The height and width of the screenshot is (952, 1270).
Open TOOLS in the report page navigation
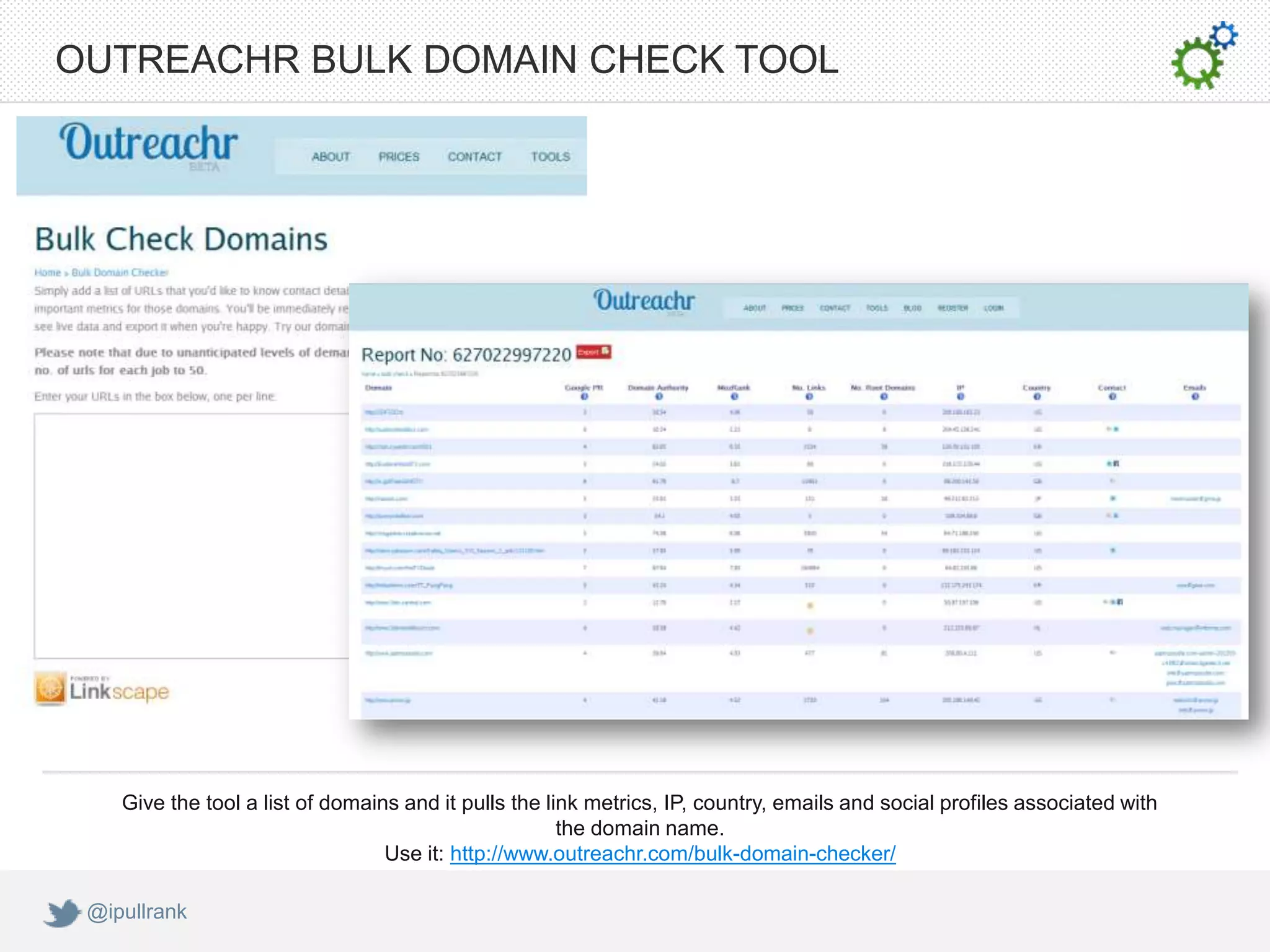point(877,308)
